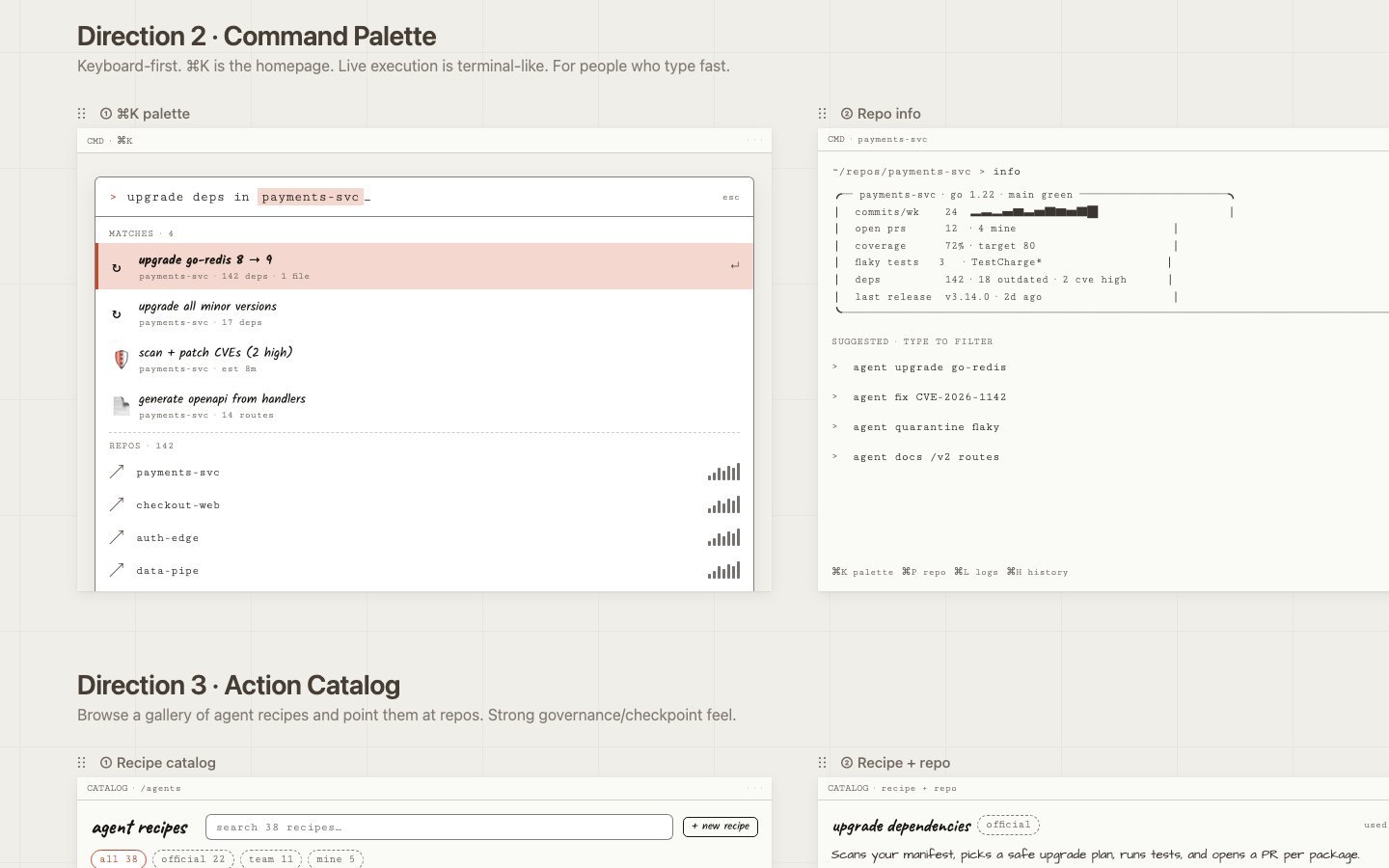
Task: Click the open prs 12 · 4 mine line
Action: coord(936,229)
